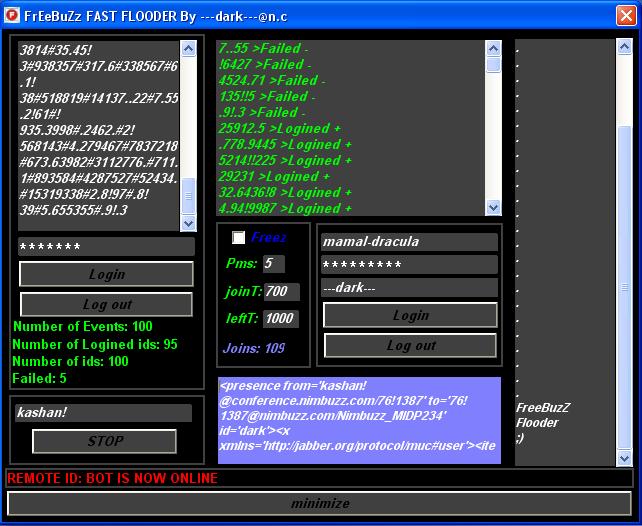Click the up arrow of the ids list scrollbar
Image resolution: width=642 pixels, height=526 pixels.
coord(188,49)
